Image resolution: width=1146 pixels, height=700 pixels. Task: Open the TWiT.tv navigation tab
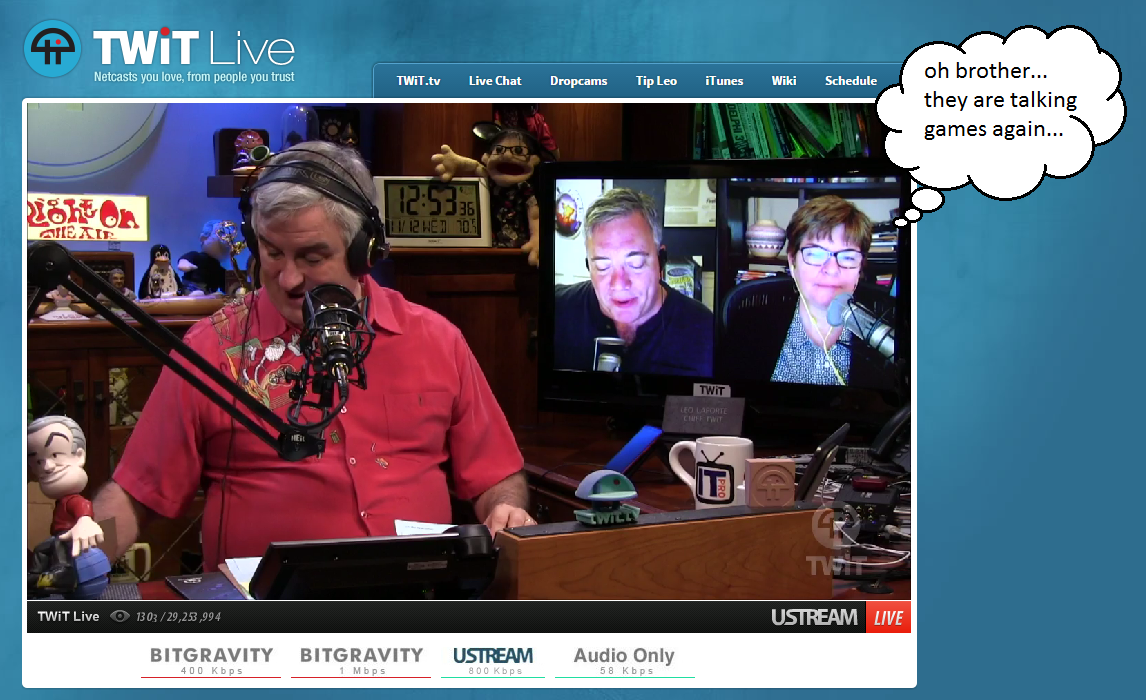click(418, 81)
